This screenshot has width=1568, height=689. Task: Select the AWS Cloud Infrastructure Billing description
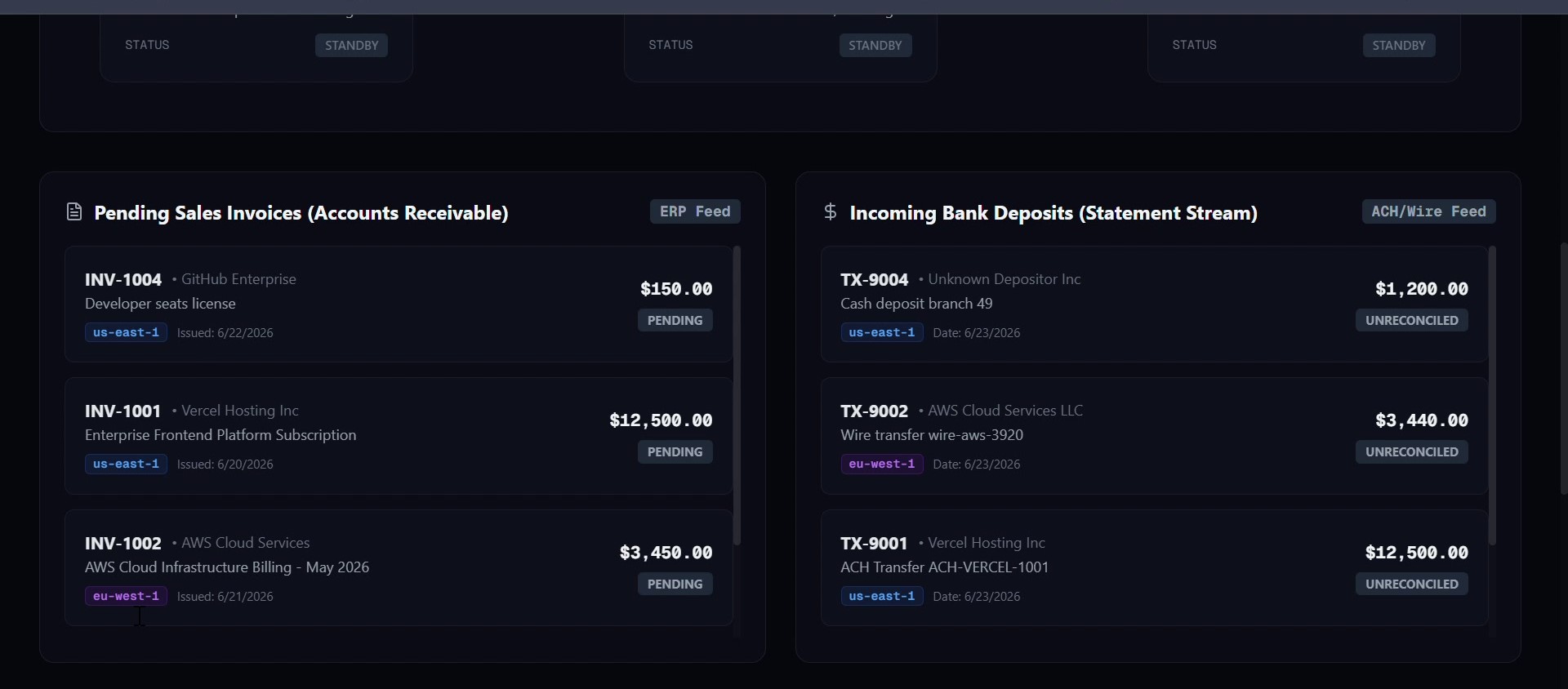227,567
